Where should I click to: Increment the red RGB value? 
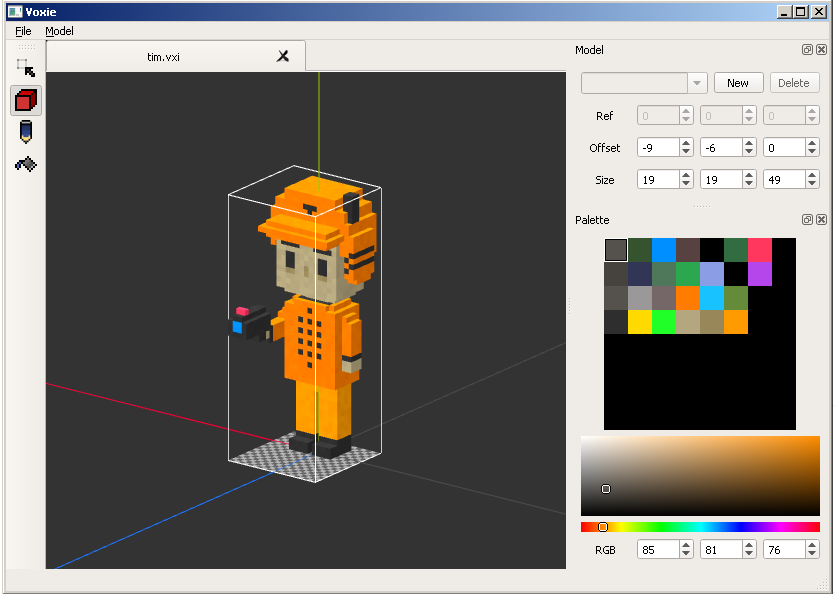coord(686,545)
